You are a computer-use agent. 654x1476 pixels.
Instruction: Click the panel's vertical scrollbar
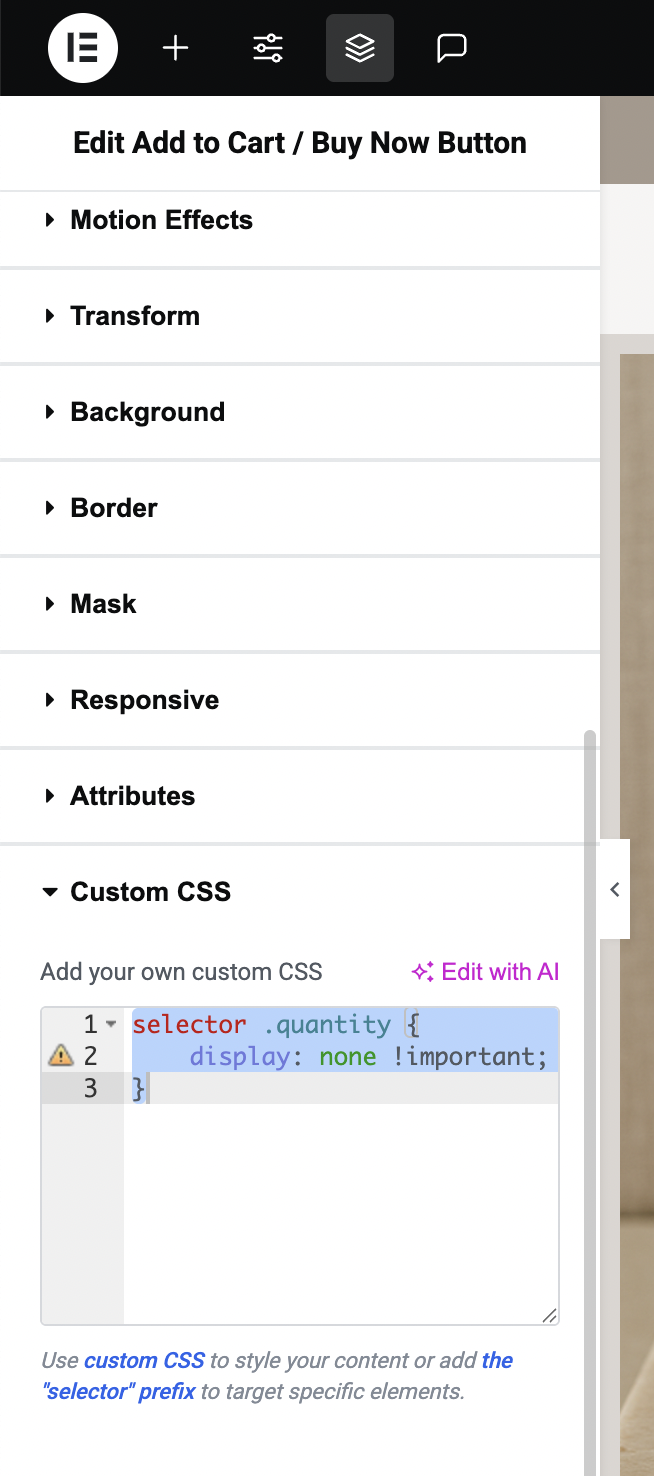(x=590, y=1100)
